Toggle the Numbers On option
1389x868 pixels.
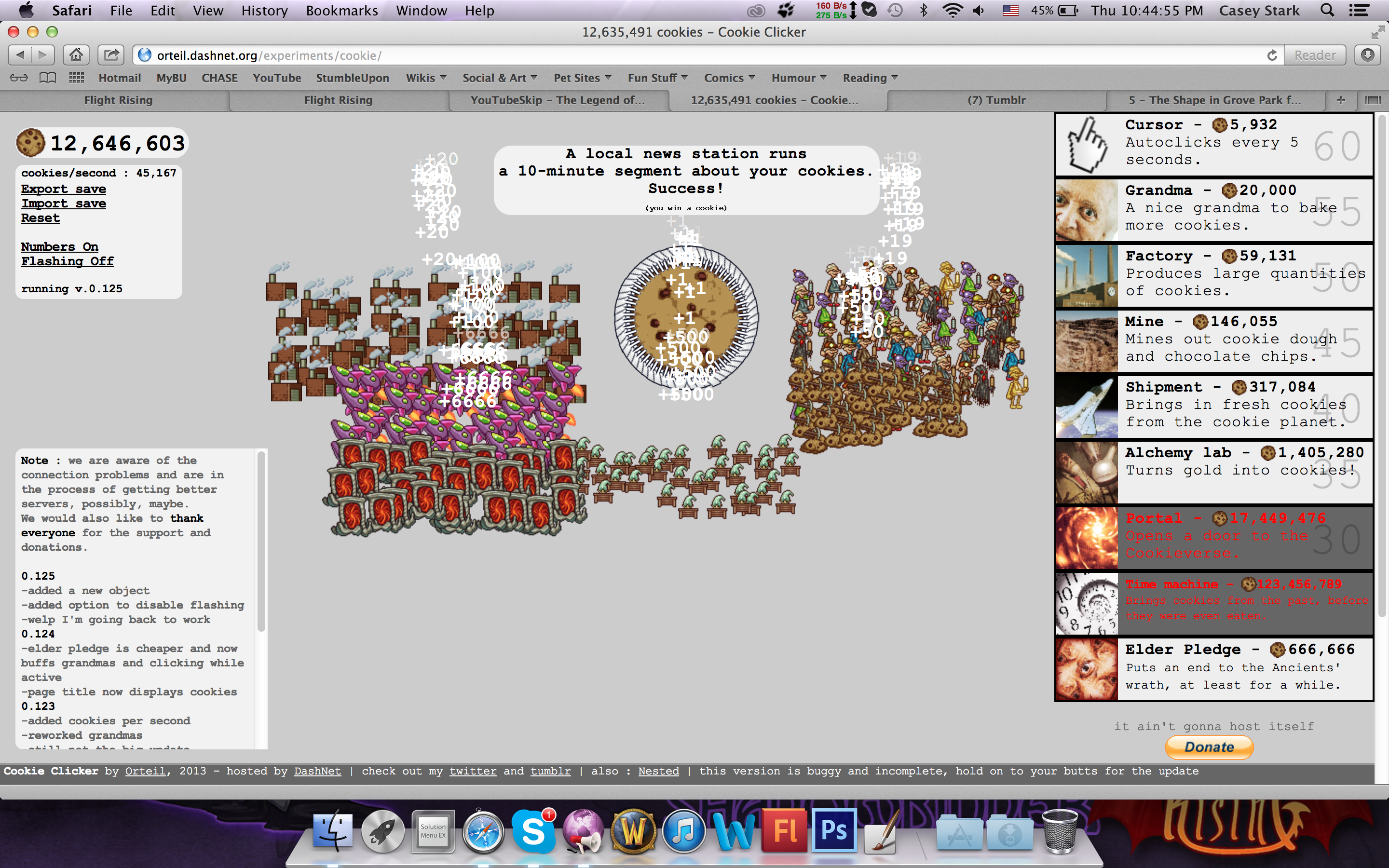[x=60, y=246]
